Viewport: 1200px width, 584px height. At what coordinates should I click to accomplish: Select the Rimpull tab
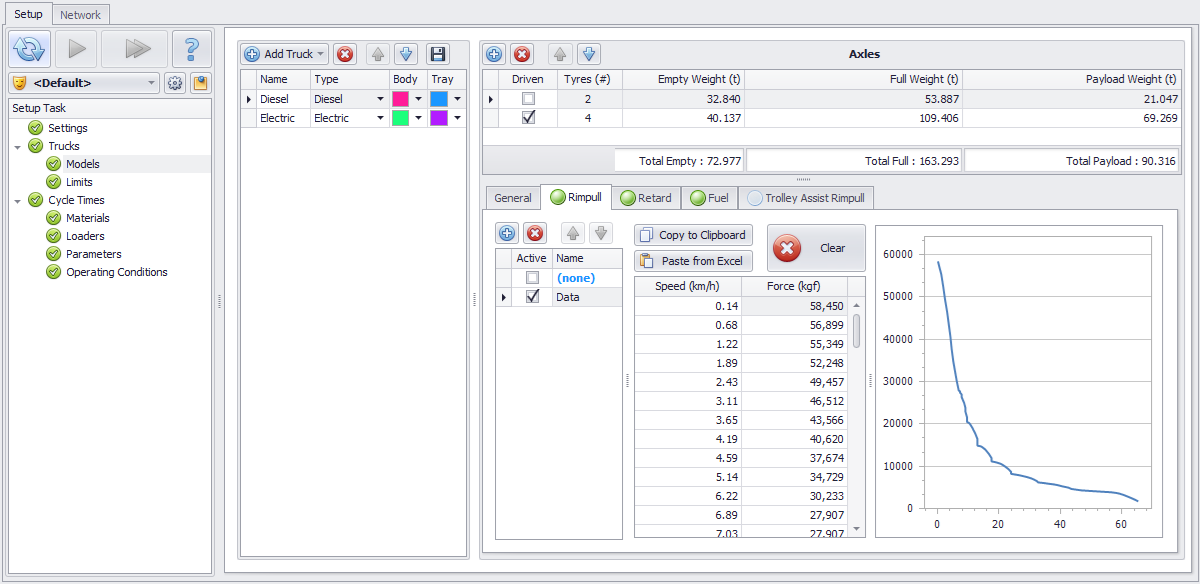[x=575, y=197]
